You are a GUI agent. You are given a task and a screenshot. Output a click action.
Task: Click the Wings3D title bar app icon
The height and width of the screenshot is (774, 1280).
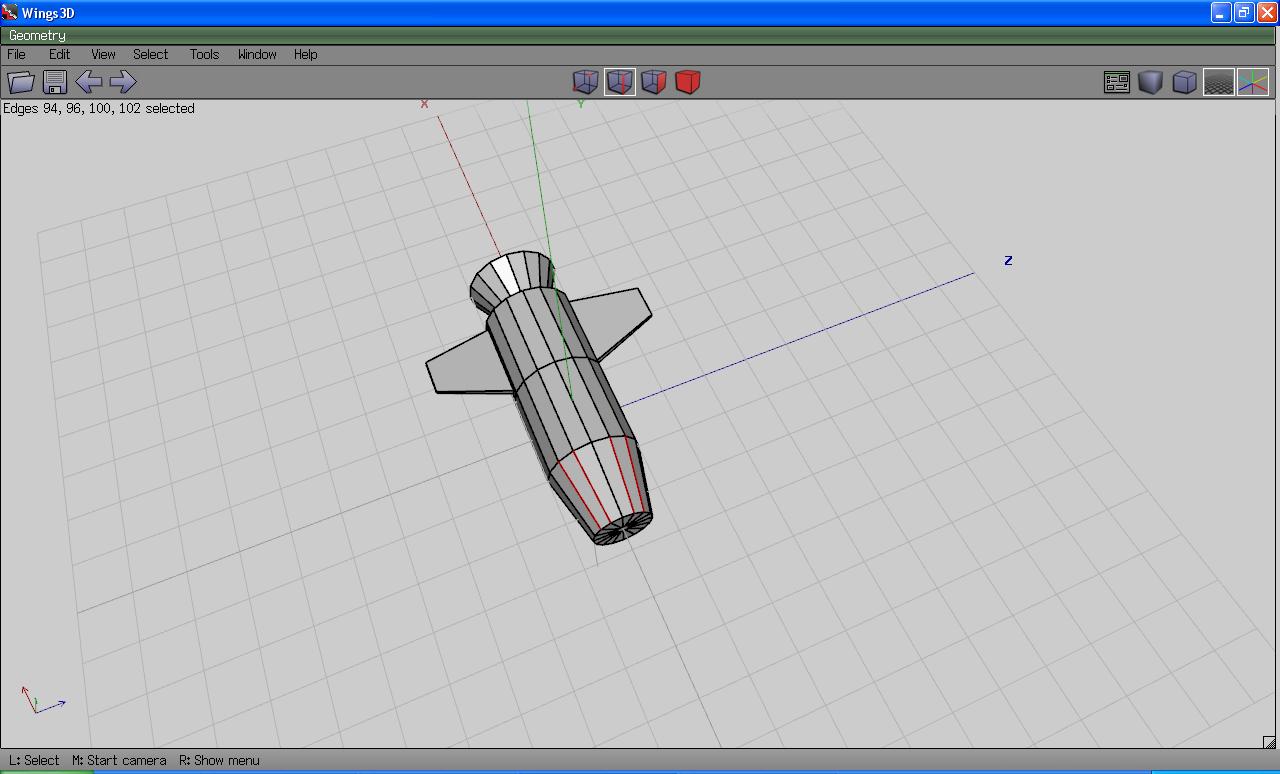(x=10, y=12)
